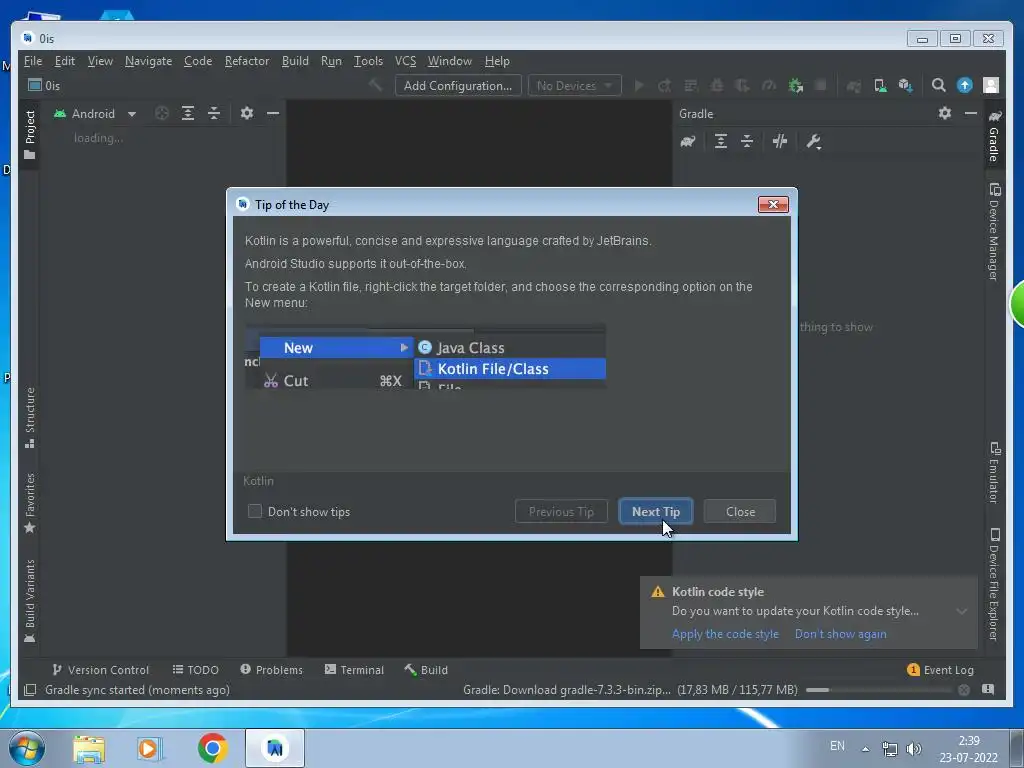
Task: Click the Previous Tip button
Action: 561,511
